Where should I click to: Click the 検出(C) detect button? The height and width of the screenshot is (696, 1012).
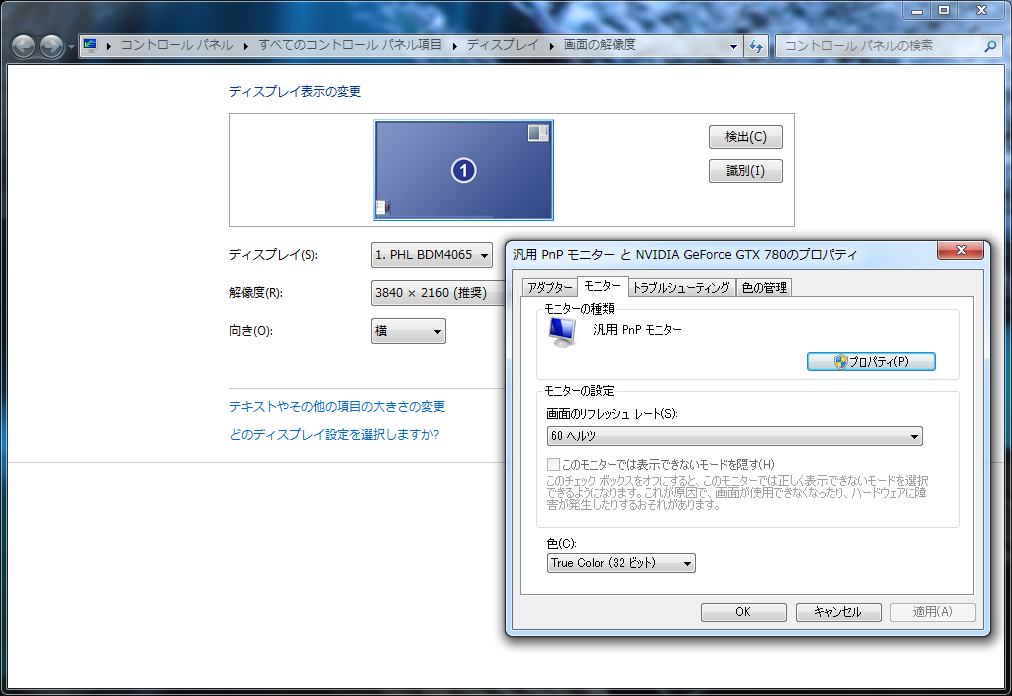pyautogui.click(x=745, y=137)
